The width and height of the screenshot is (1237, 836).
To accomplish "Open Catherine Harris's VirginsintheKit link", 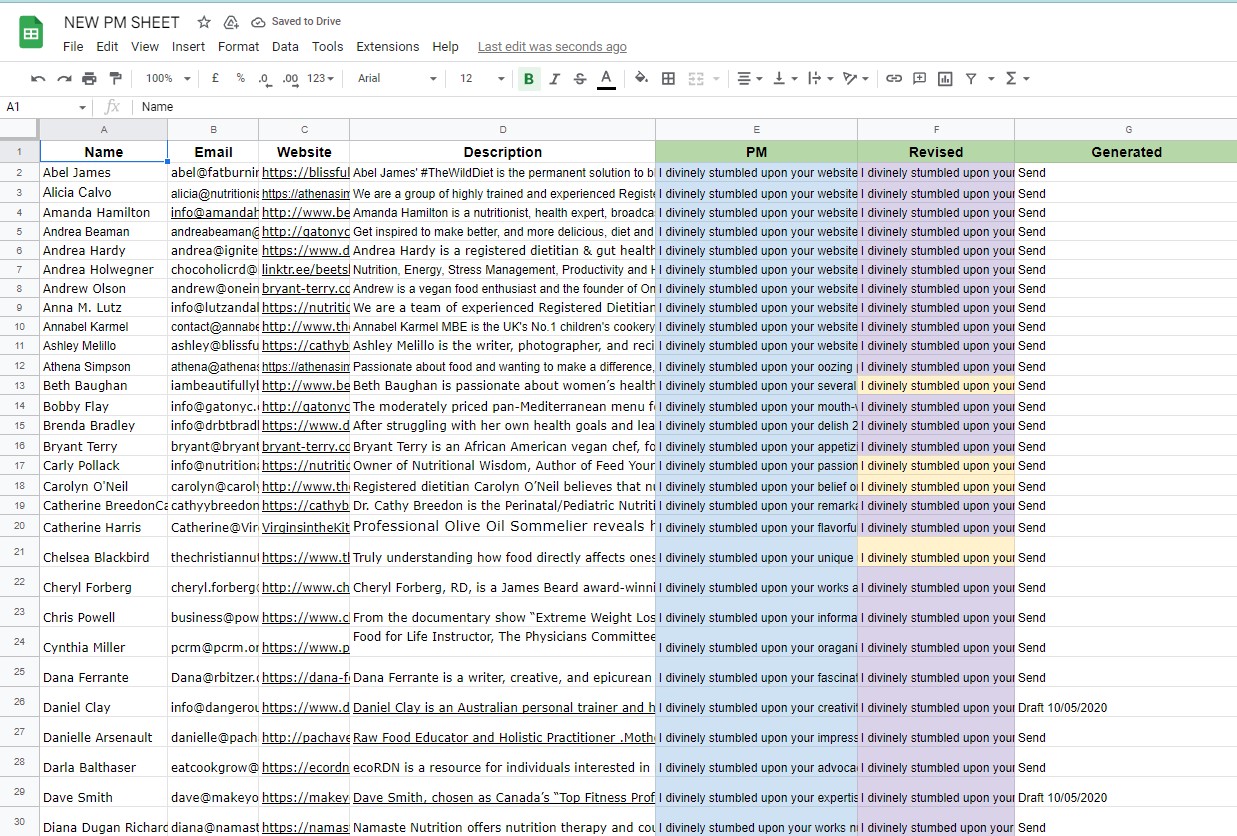I will click(306, 527).
